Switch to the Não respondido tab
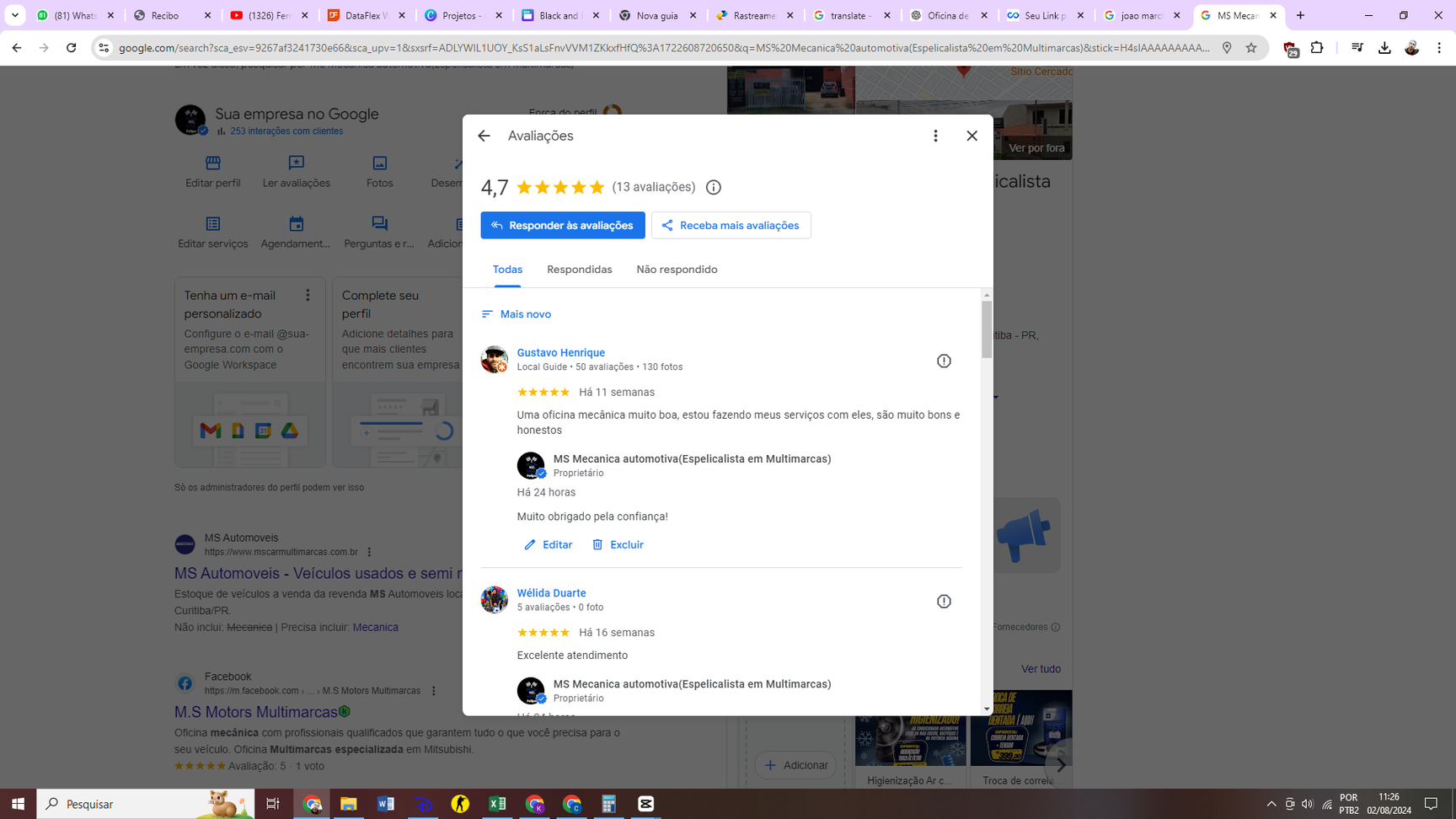The width and height of the screenshot is (1456, 819). (676, 270)
